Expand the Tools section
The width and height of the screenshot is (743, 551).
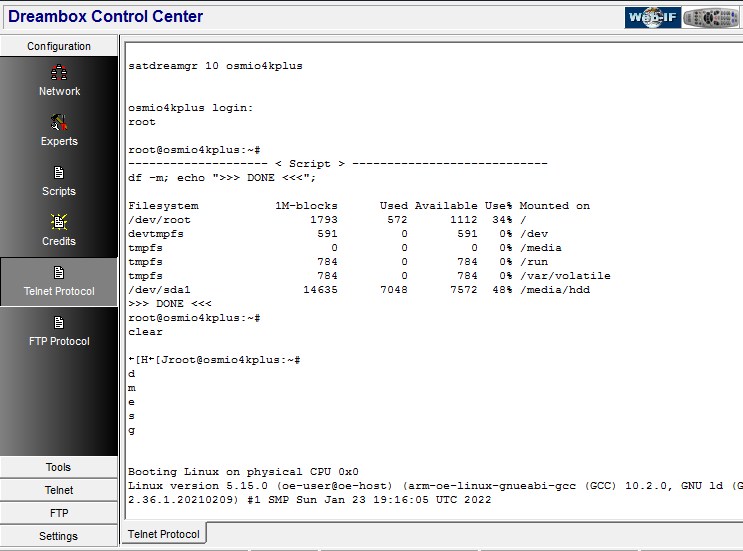59,467
